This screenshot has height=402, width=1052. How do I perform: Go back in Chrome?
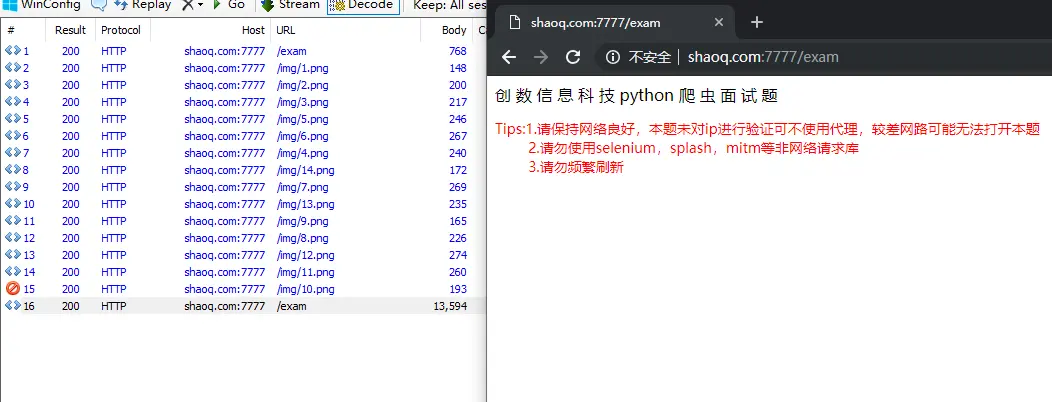[509, 57]
